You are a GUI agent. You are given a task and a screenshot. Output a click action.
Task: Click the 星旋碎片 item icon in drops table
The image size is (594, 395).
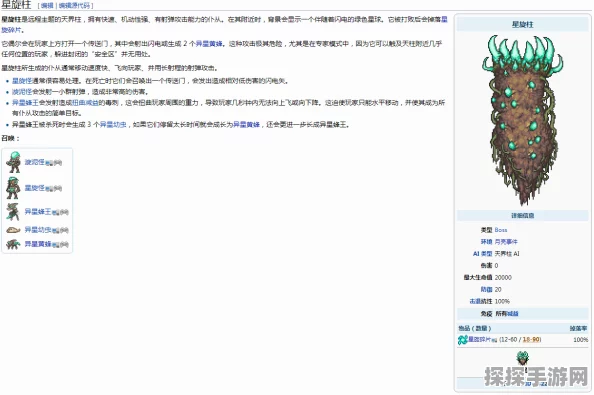tap(462, 340)
